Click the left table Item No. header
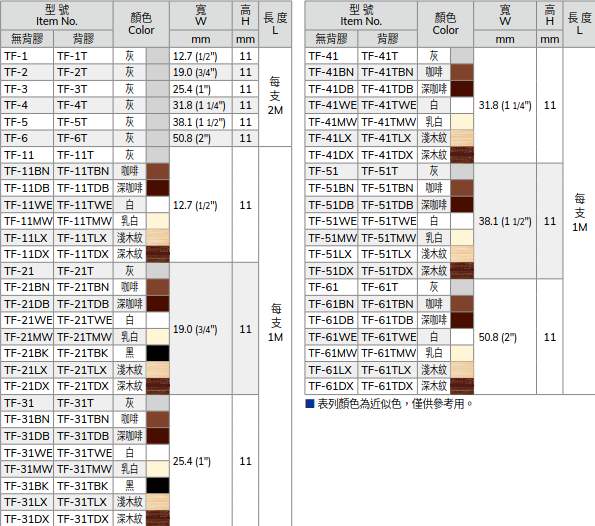 [57, 16]
